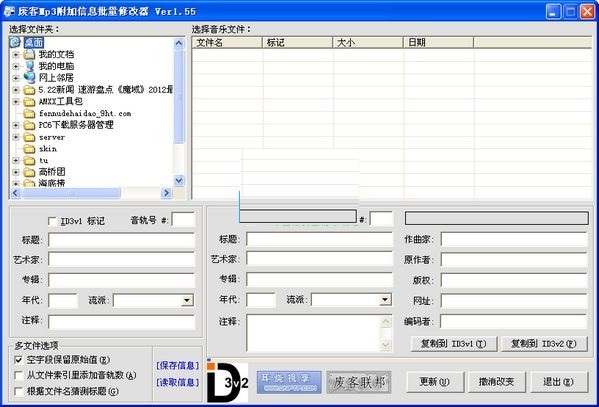
Task: Click the AMXX工具包 folder icon
Action: point(29,102)
